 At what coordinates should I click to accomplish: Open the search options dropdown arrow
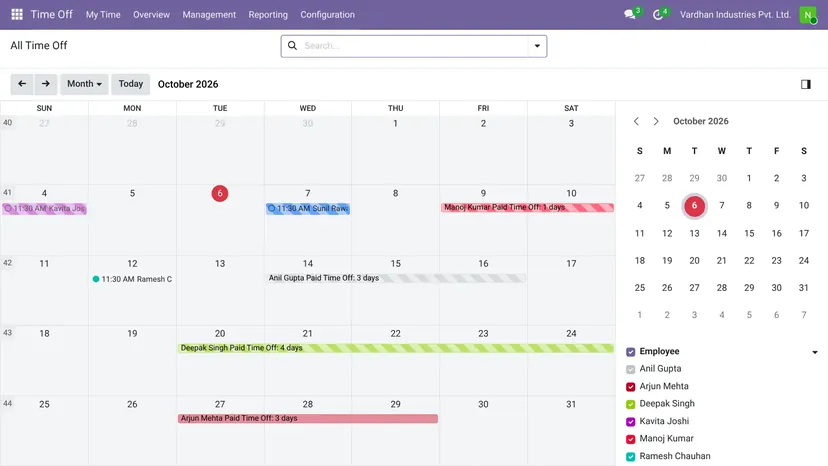click(x=537, y=46)
